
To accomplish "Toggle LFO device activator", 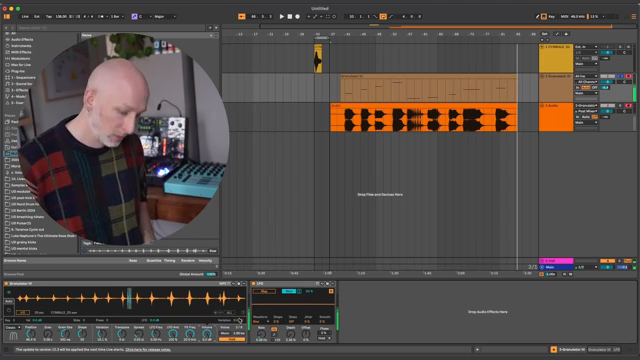I will [253, 284].
